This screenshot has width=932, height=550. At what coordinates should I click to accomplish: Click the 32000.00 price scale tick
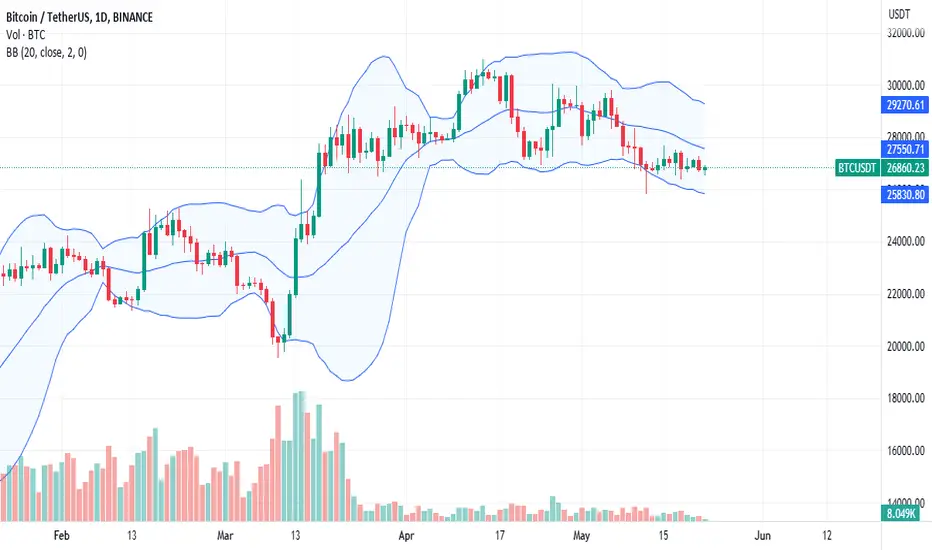click(905, 33)
